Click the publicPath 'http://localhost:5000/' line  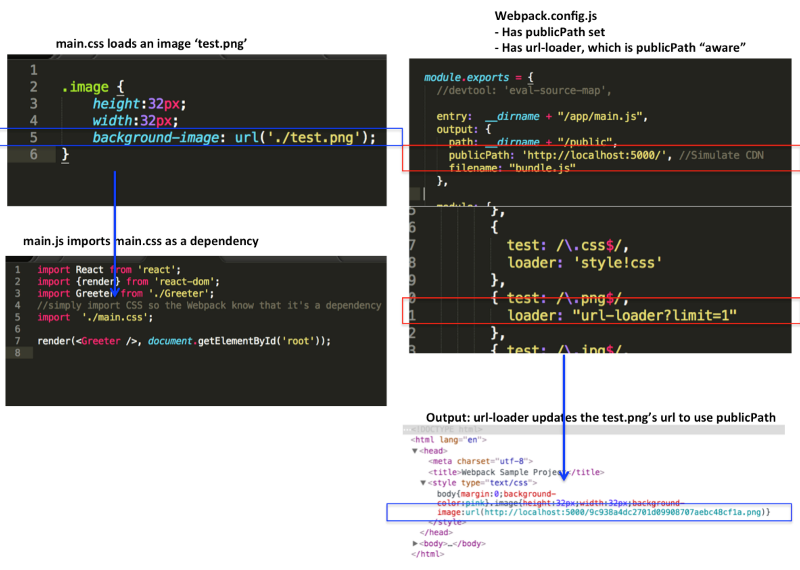click(x=561, y=155)
